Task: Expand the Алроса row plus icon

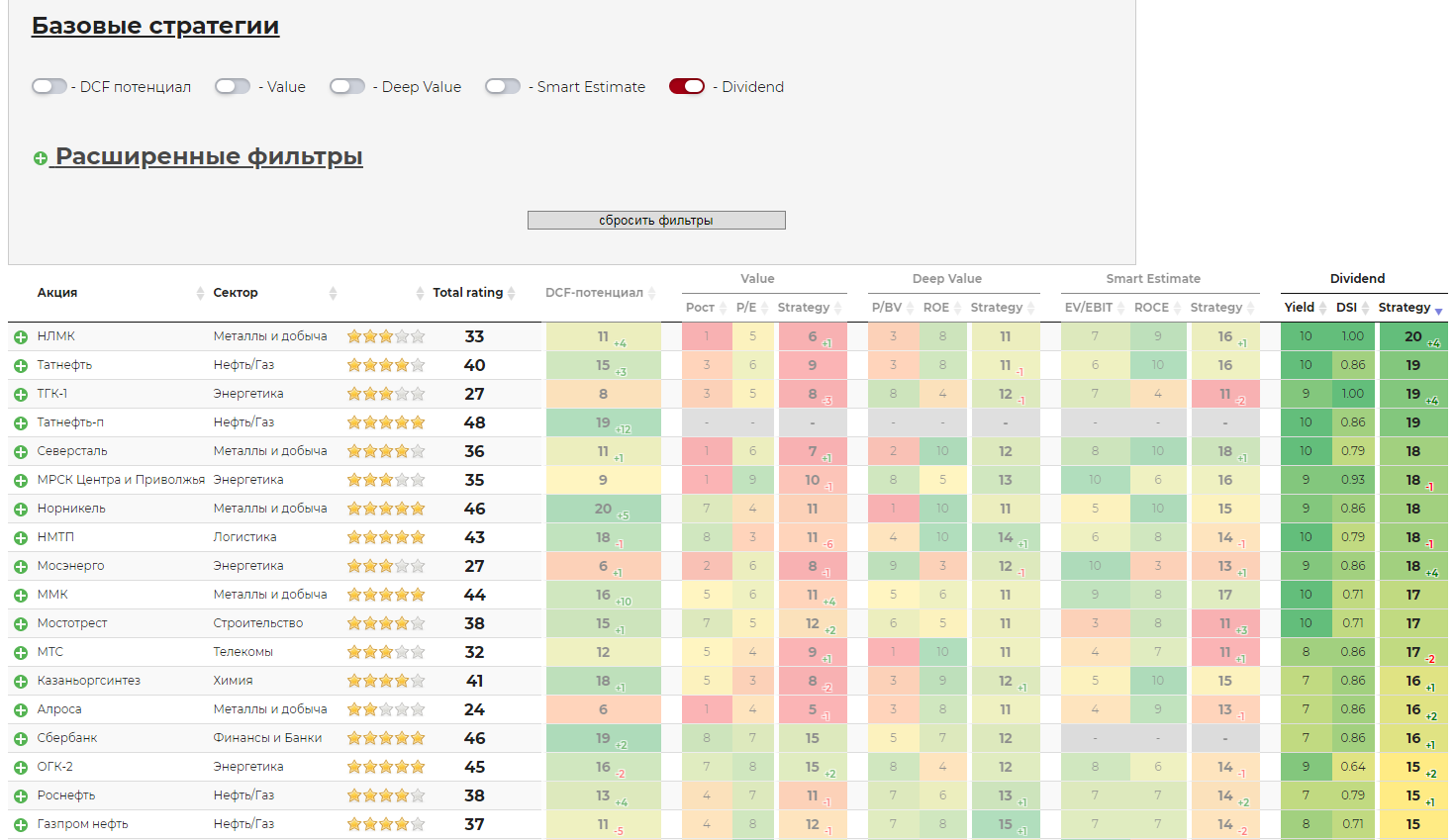Action: point(21,710)
